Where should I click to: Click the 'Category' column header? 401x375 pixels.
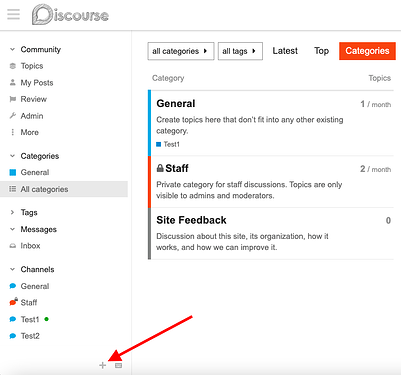point(168,78)
